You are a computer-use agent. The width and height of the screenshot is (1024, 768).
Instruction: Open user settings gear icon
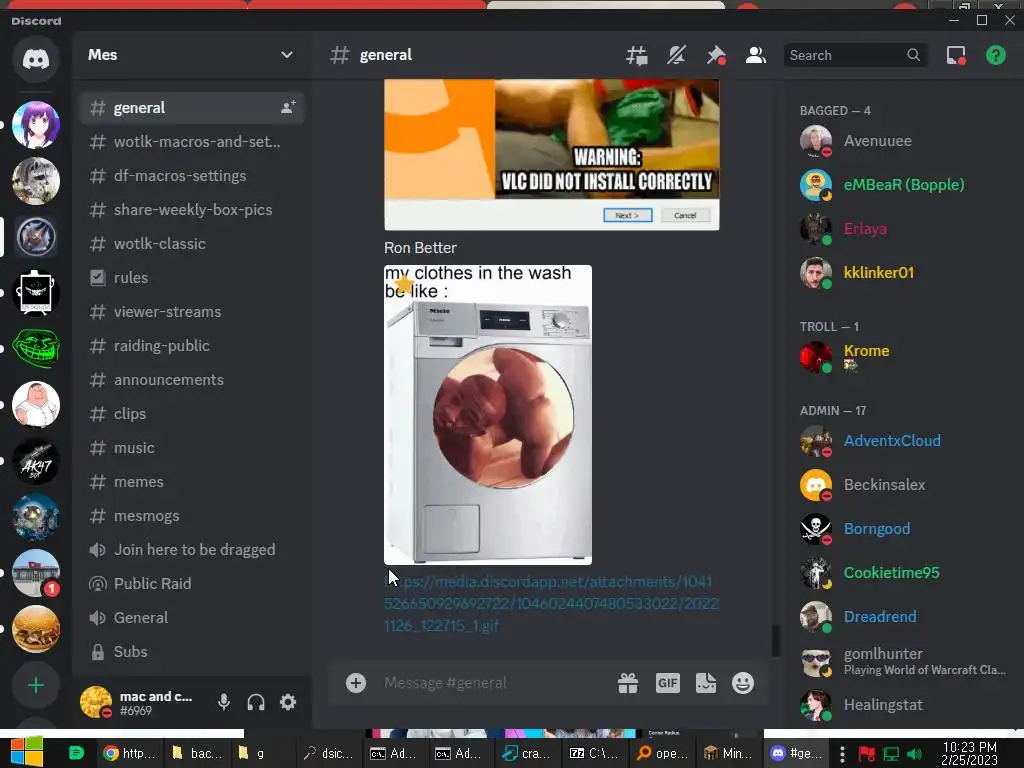288,702
